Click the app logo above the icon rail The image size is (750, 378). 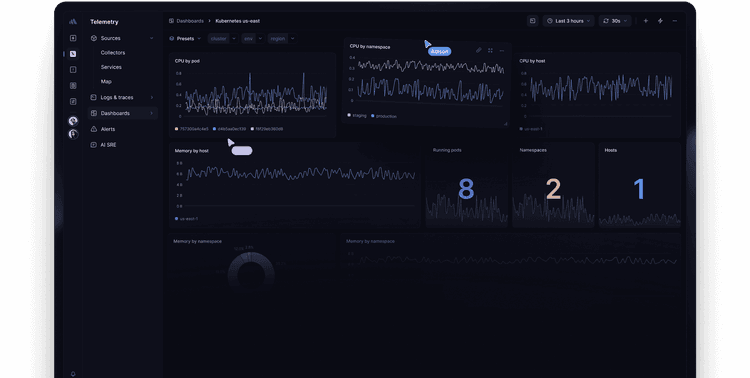pos(73,22)
